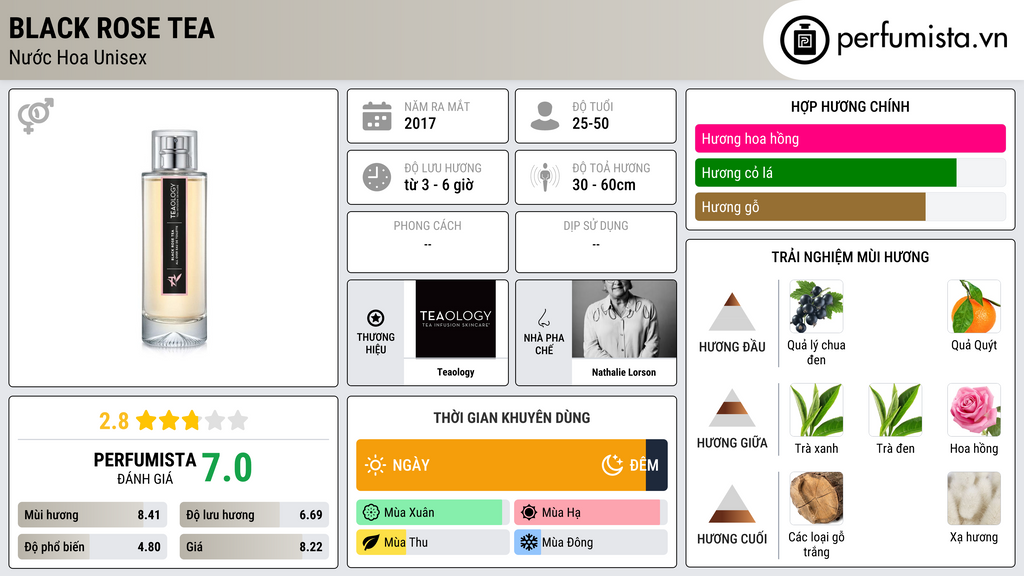This screenshot has height=576, width=1024.
Task: Click the Mùa Thu leaf icon
Action: (371, 542)
